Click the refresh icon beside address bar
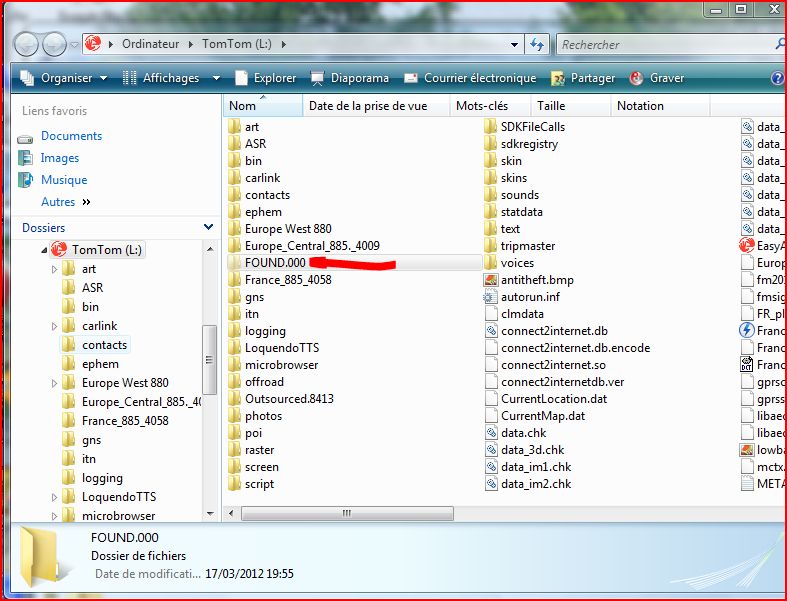The image size is (787, 601). click(x=537, y=45)
